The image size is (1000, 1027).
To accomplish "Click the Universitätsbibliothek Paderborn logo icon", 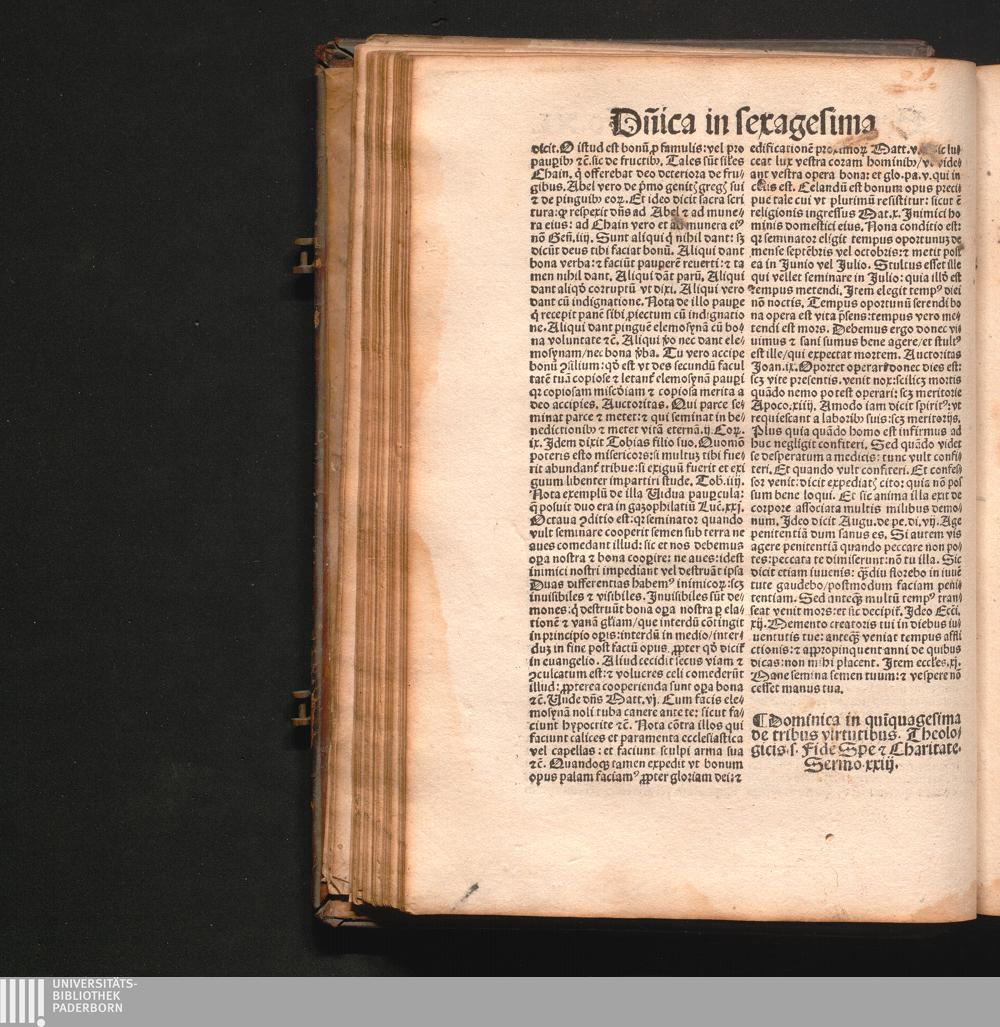I will (x=22, y=1001).
